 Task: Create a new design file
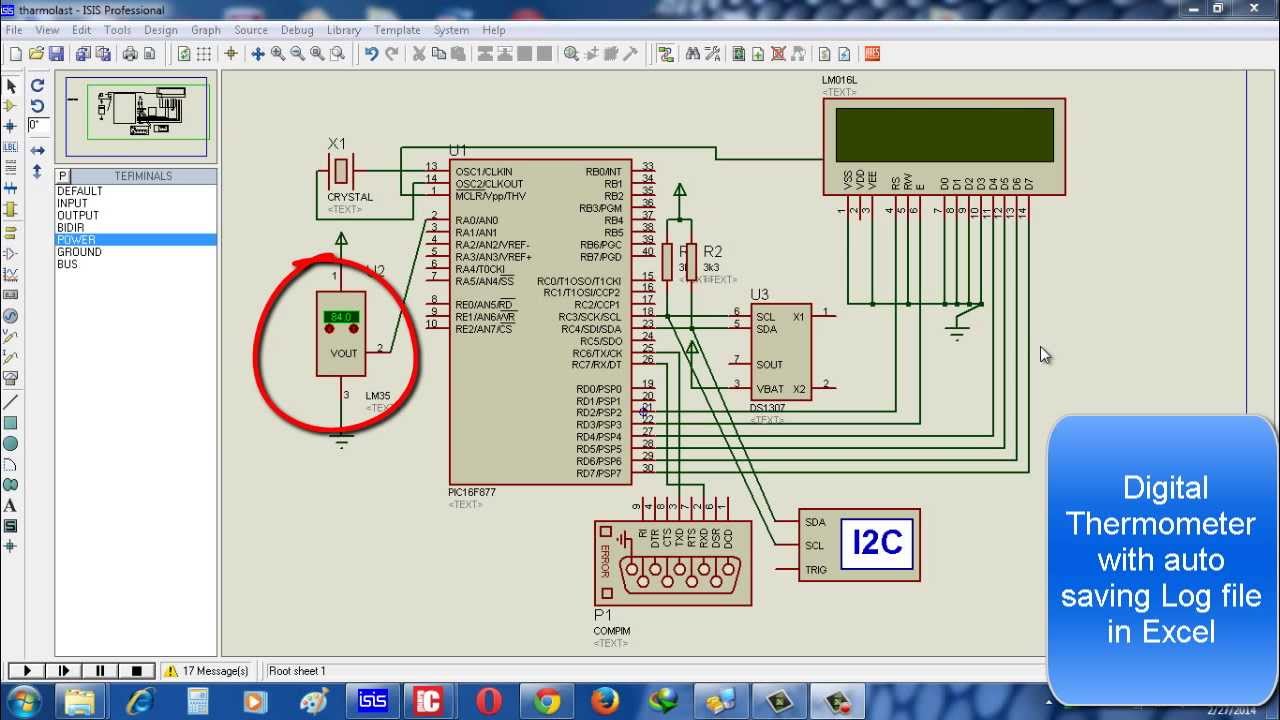pyautogui.click(x=15, y=54)
